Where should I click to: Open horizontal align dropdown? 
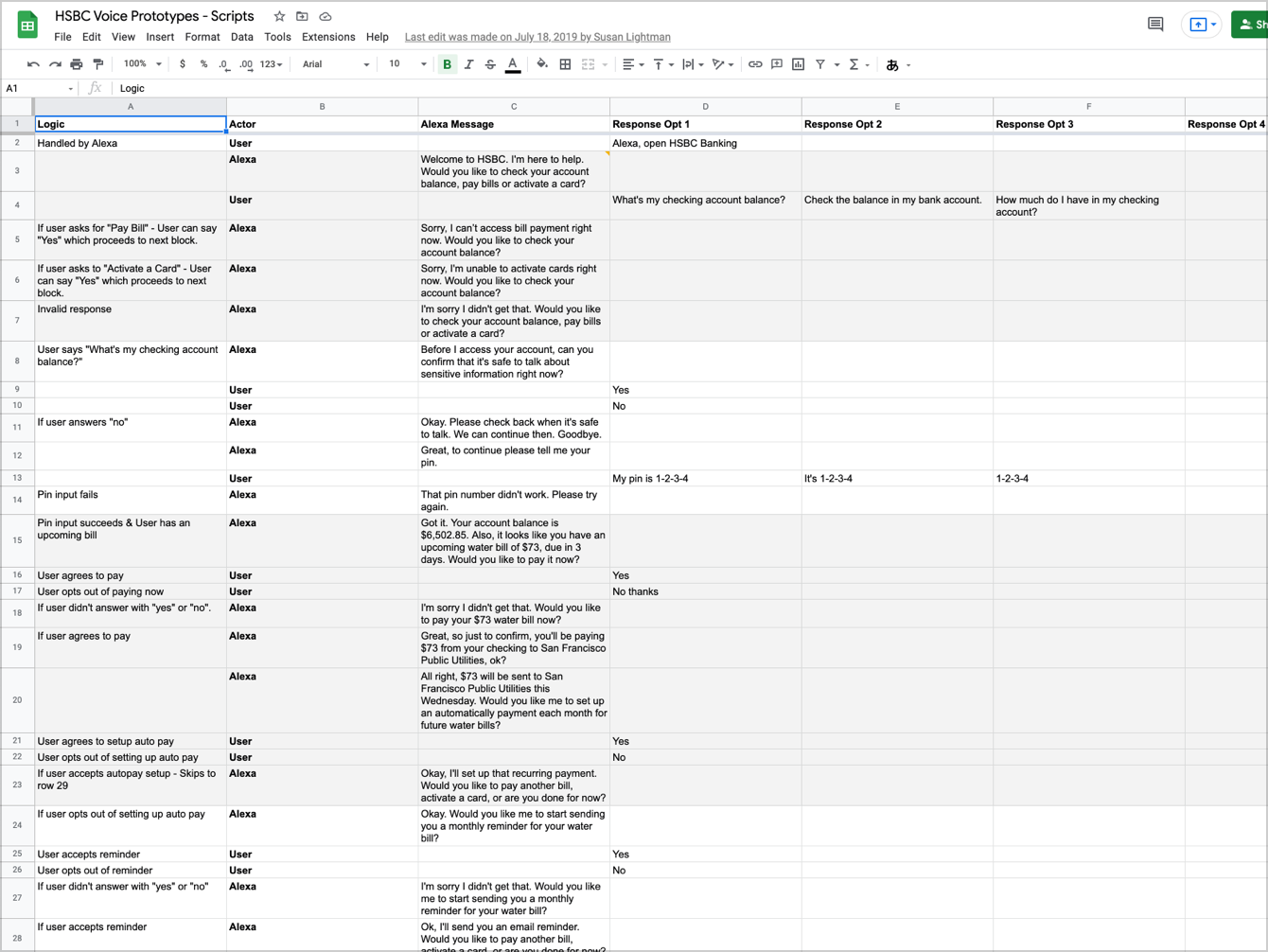coord(633,64)
